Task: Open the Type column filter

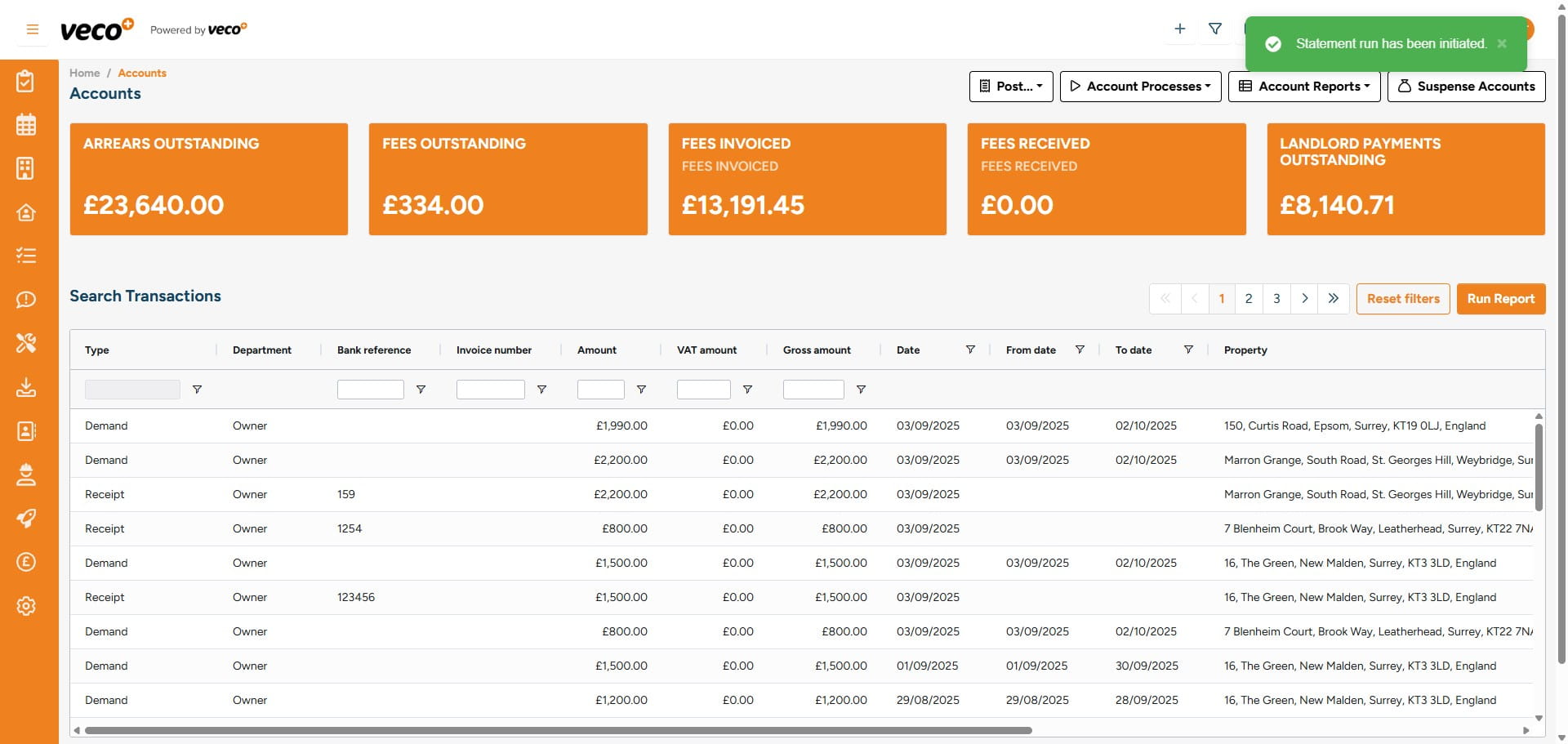Action: (197, 390)
